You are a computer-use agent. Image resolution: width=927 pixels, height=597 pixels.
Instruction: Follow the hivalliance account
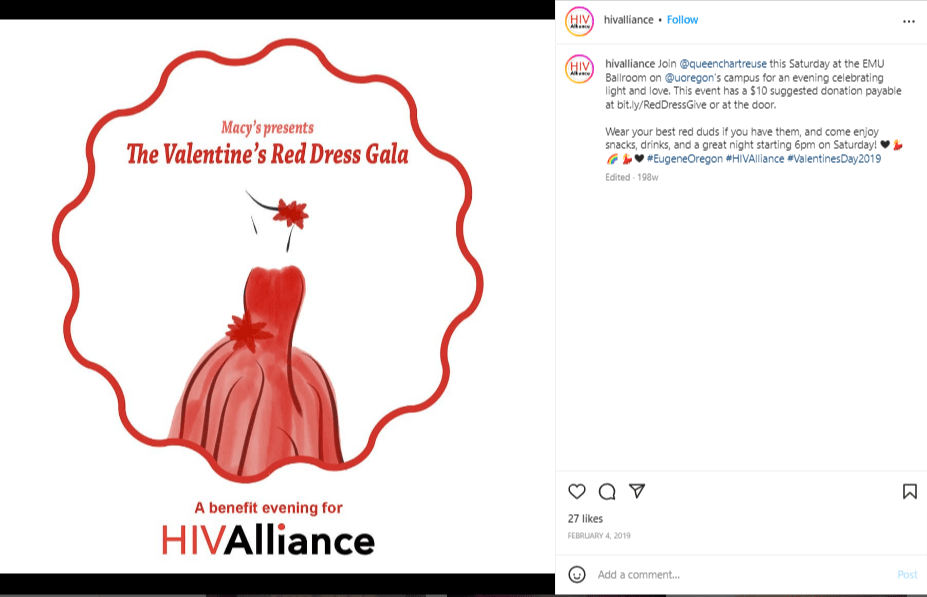tap(682, 20)
